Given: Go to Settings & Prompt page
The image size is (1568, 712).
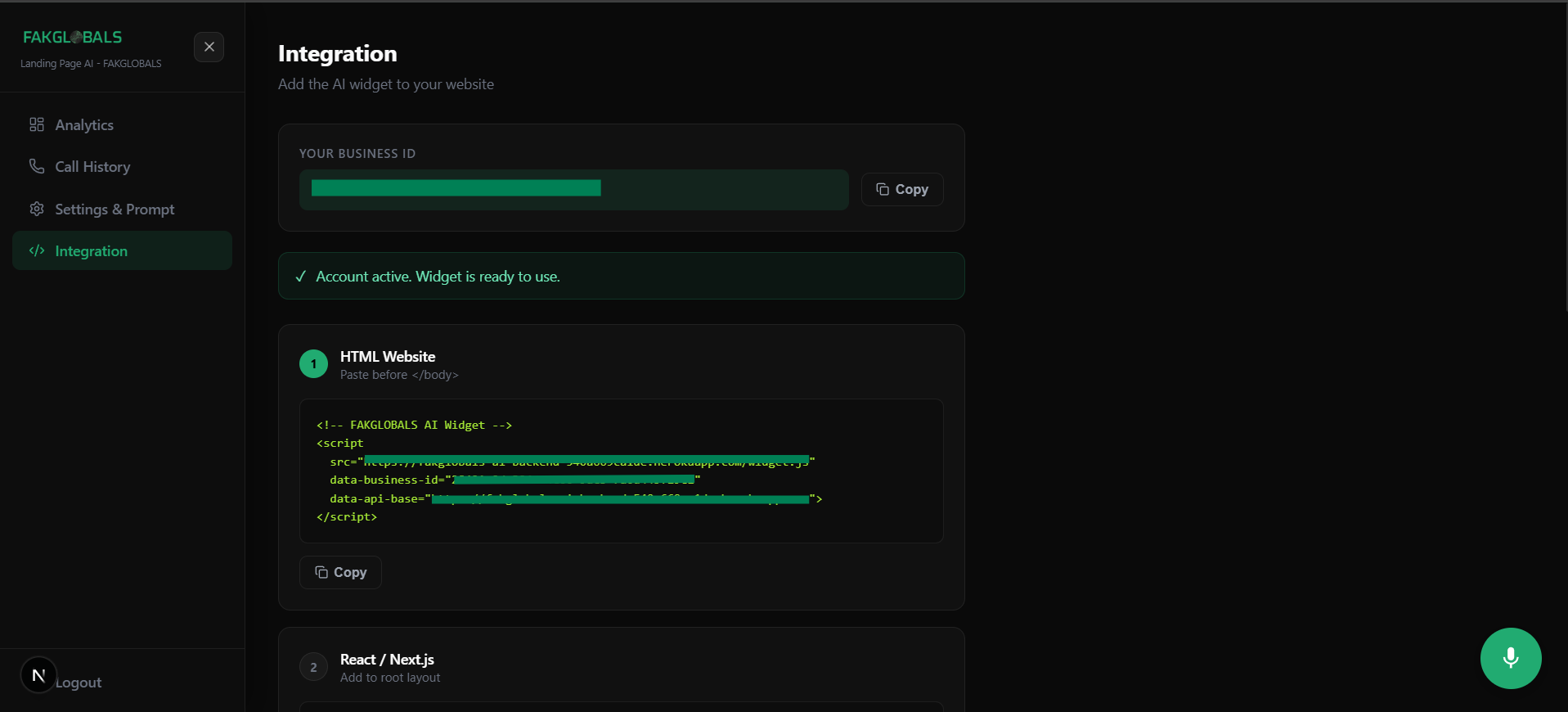Looking at the screenshot, I should click(x=123, y=209).
